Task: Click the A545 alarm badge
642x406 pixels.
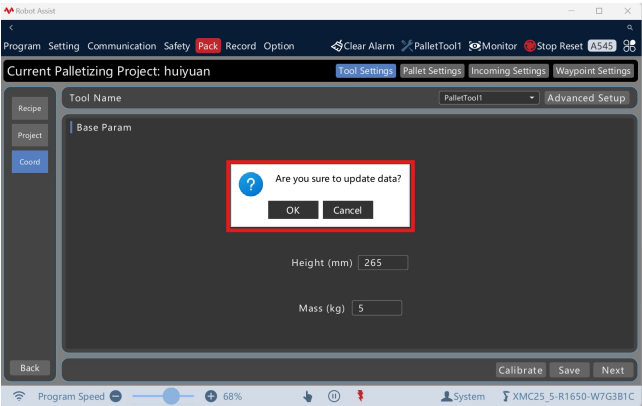Action: (x=602, y=46)
